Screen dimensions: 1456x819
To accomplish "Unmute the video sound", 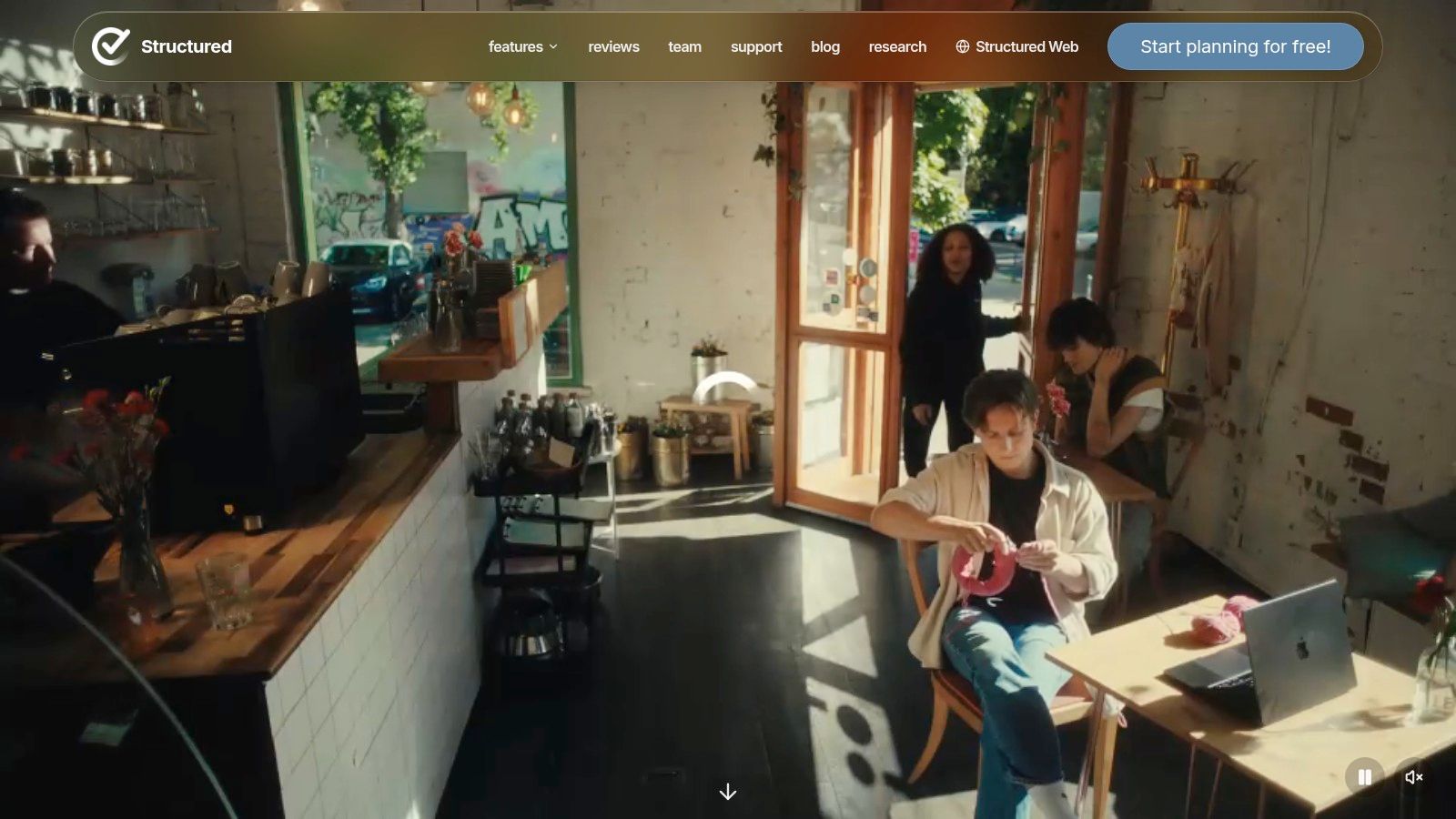I will coord(1413,777).
